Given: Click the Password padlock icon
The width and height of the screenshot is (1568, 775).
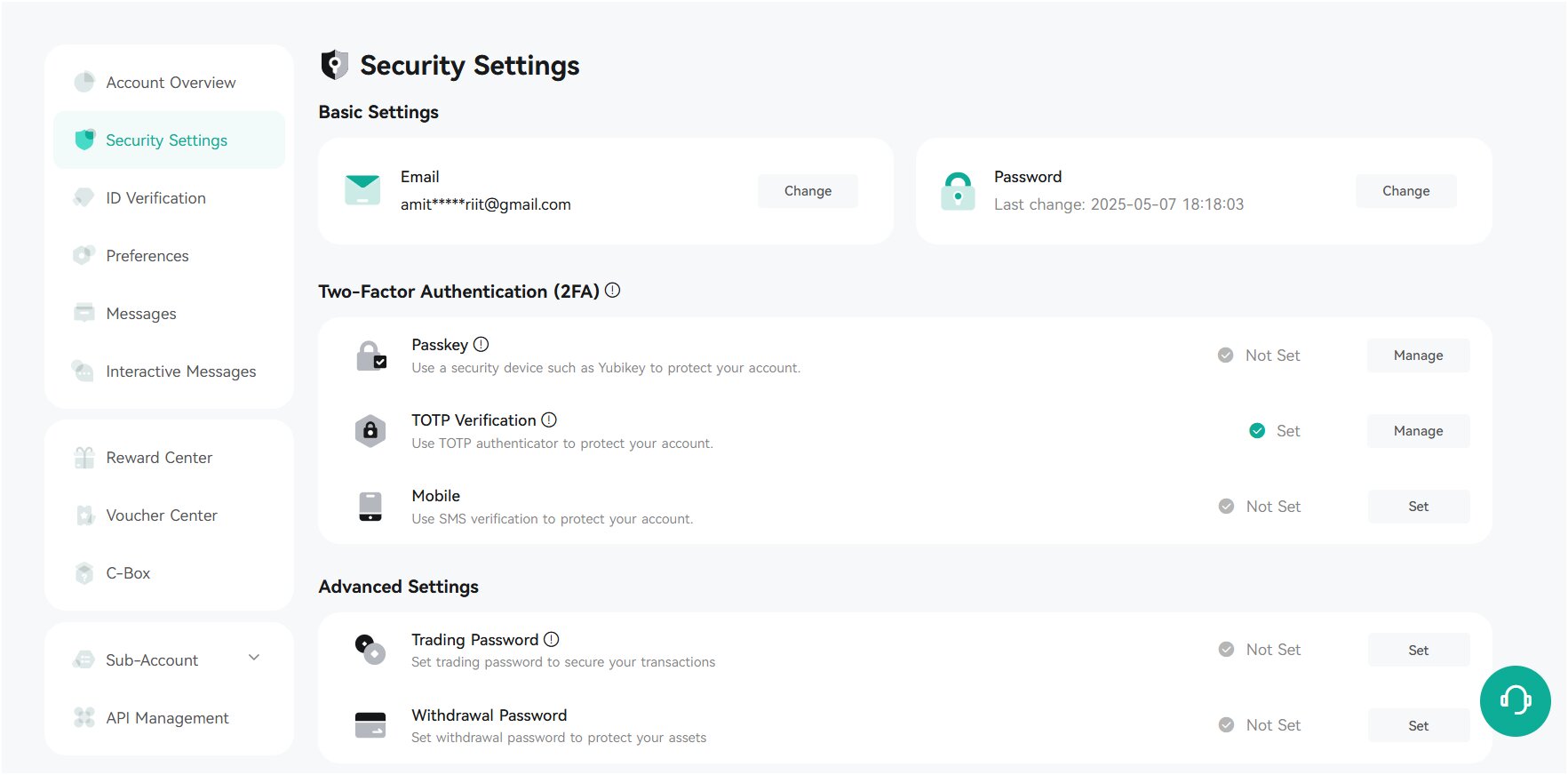Looking at the screenshot, I should pos(958,190).
